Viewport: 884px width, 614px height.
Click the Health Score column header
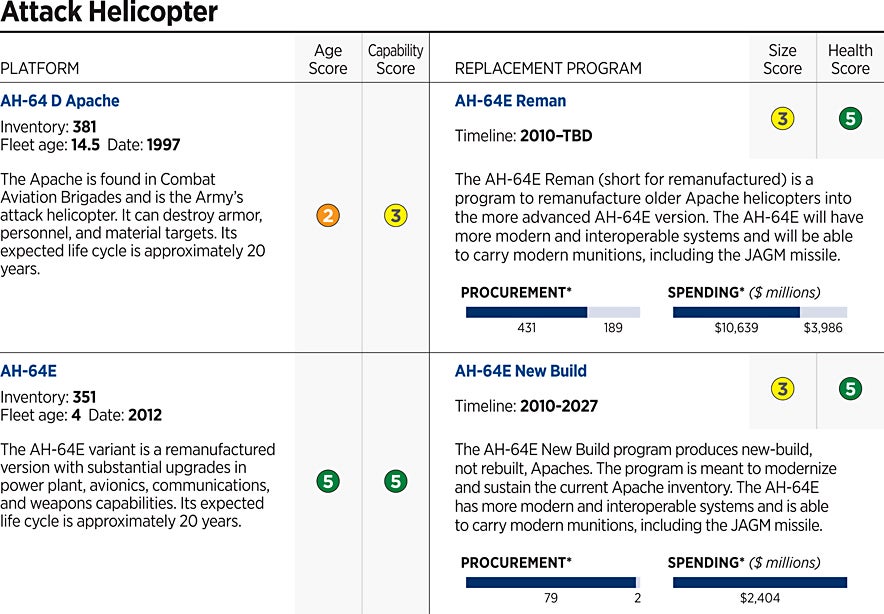(850, 59)
